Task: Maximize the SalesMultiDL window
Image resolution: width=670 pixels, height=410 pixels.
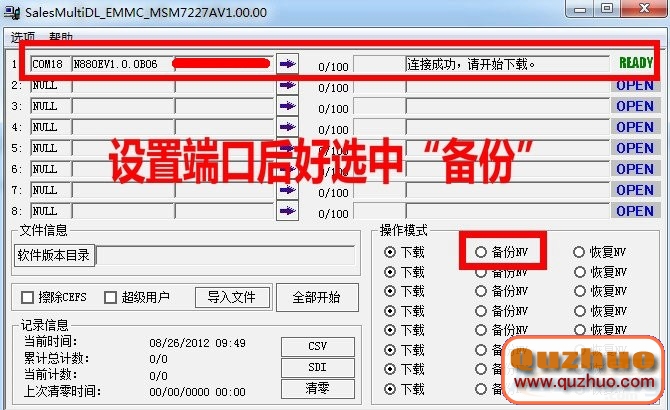Action: point(607,9)
